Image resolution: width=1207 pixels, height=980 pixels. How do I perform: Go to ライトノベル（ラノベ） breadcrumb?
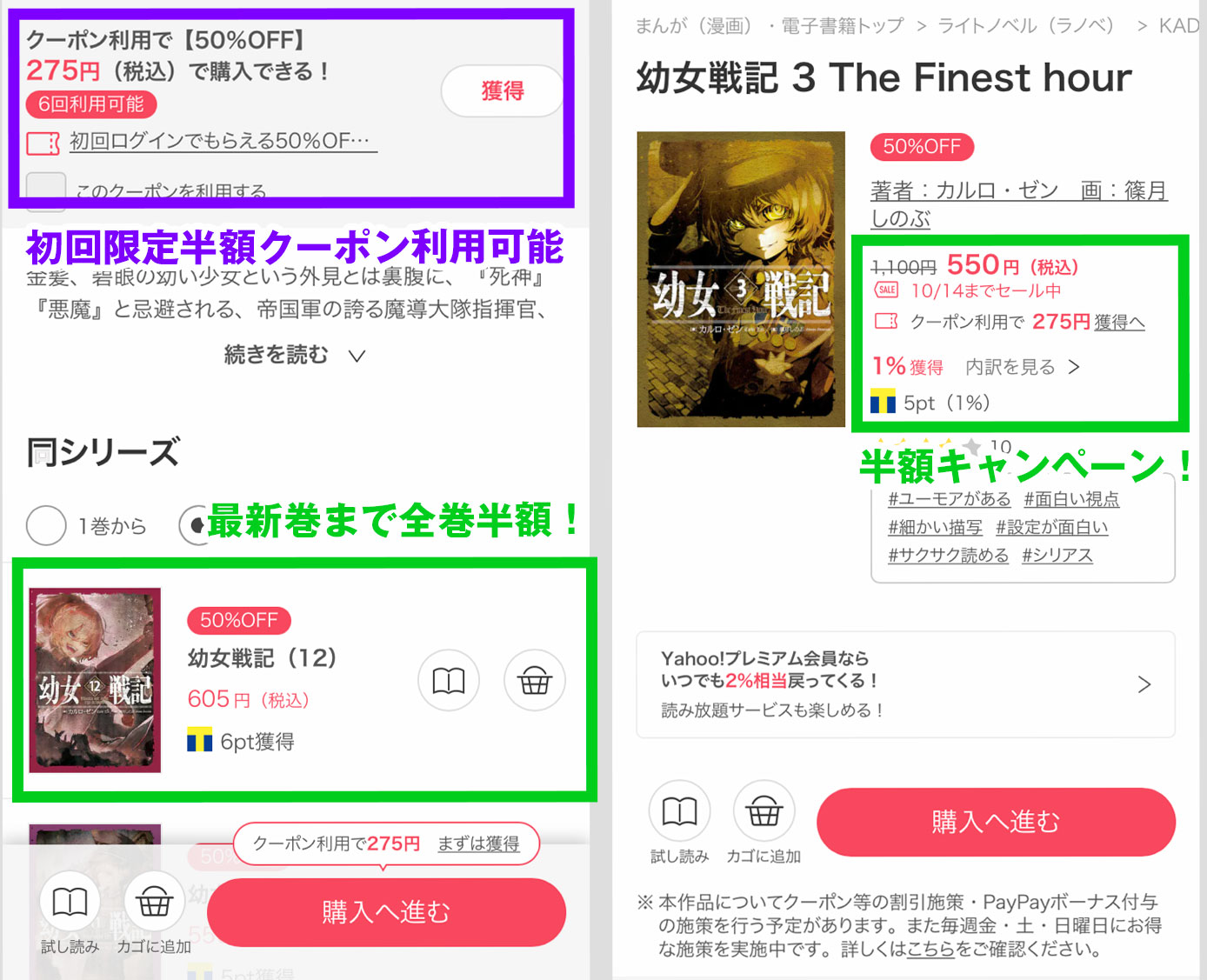pyautogui.click(x=1026, y=26)
